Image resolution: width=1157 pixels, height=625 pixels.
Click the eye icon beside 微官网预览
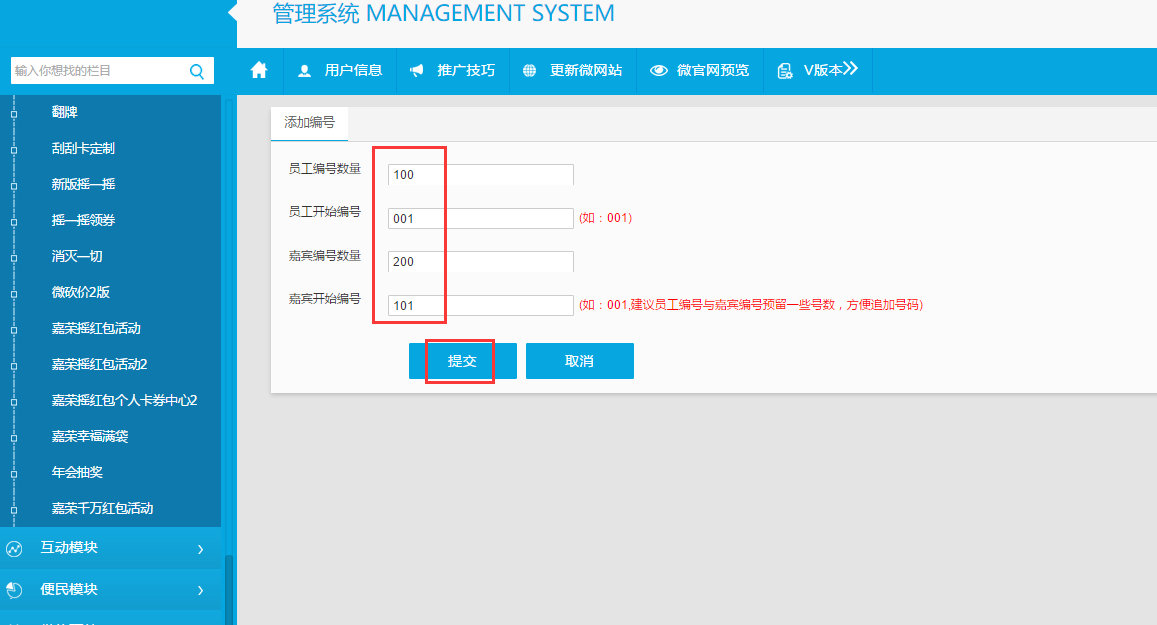coord(658,71)
